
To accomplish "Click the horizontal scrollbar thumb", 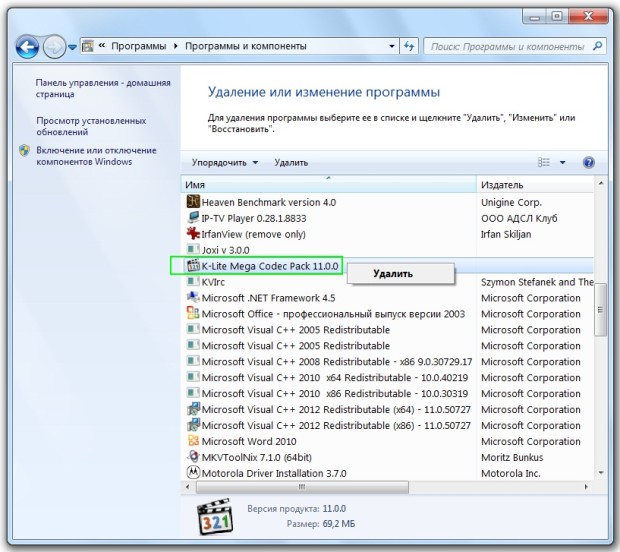I will point(302,487).
